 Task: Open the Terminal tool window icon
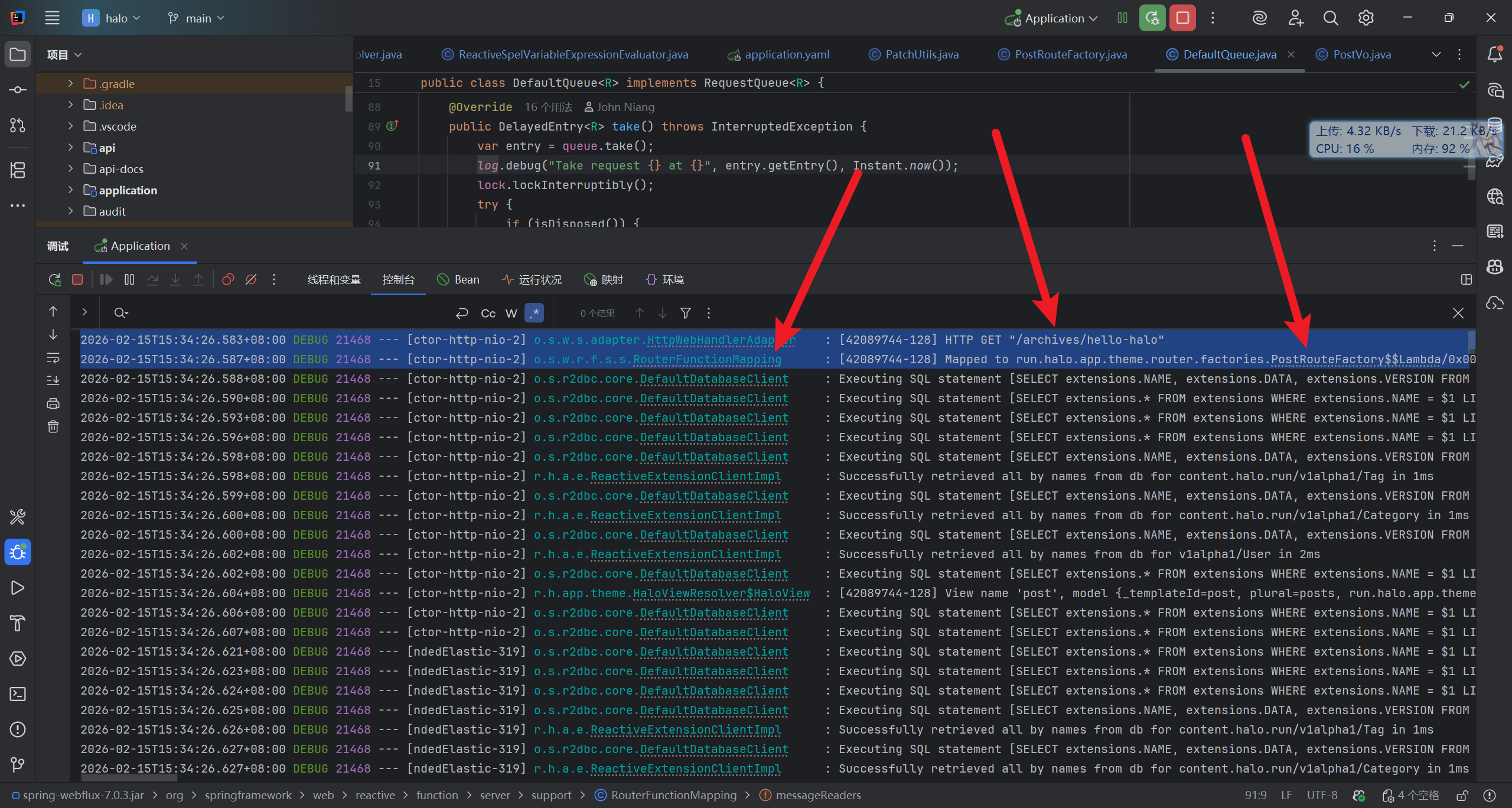(18, 694)
